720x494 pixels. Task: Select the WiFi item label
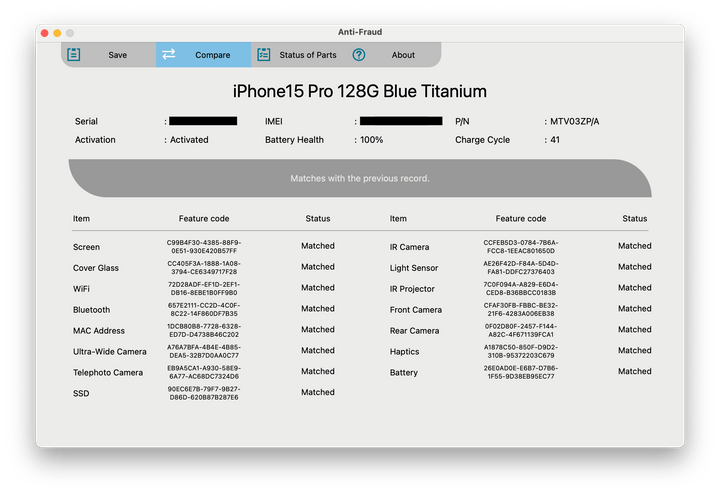(x=81, y=289)
